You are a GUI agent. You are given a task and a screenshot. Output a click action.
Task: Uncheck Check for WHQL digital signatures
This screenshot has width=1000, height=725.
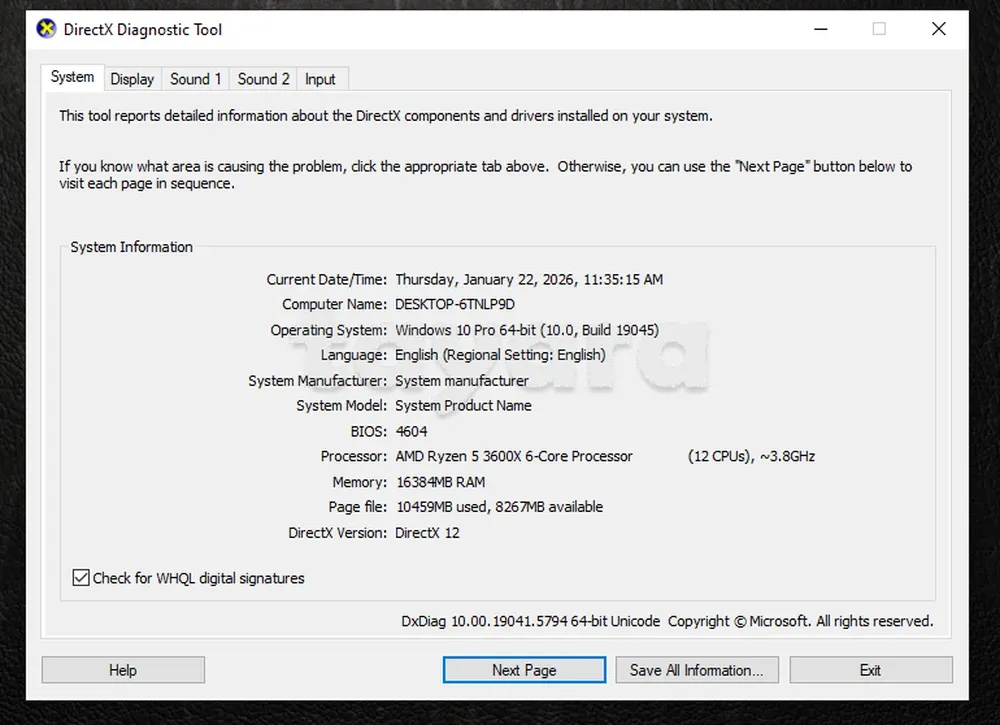point(81,578)
